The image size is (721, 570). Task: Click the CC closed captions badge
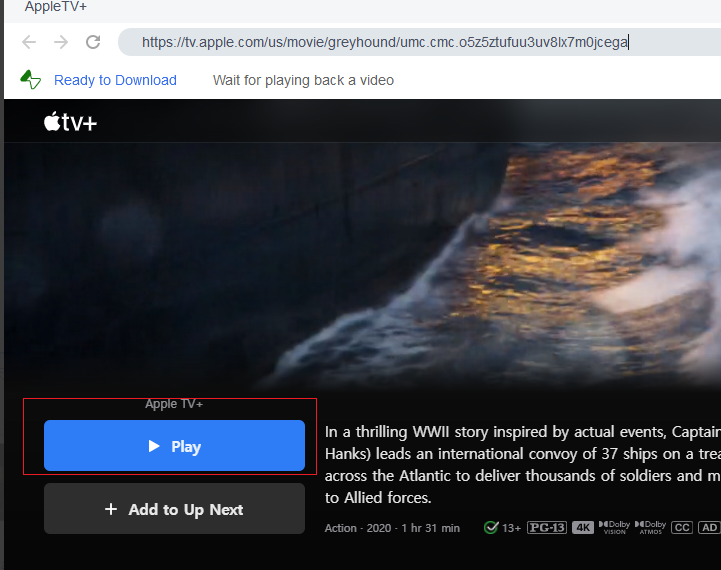coord(682,528)
